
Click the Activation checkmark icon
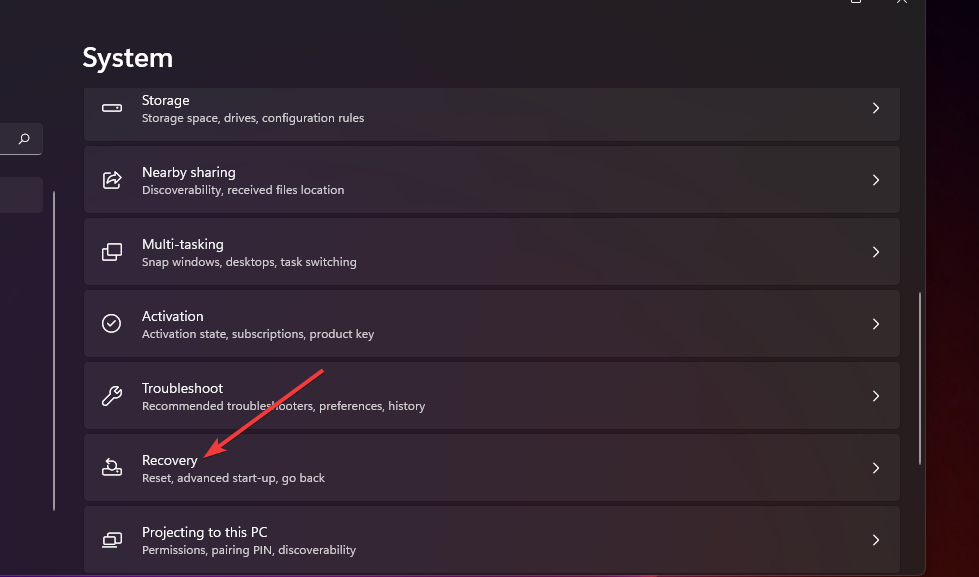(x=112, y=324)
